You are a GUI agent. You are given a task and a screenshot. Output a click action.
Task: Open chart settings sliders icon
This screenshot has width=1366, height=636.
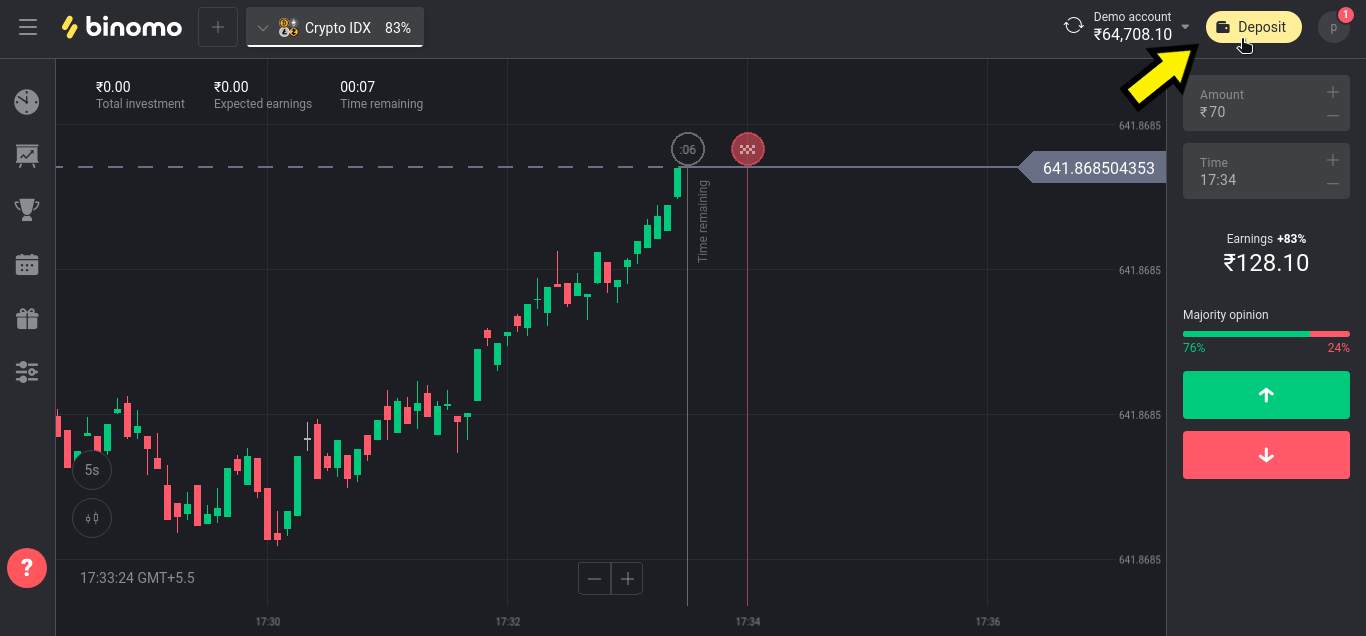point(27,372)
